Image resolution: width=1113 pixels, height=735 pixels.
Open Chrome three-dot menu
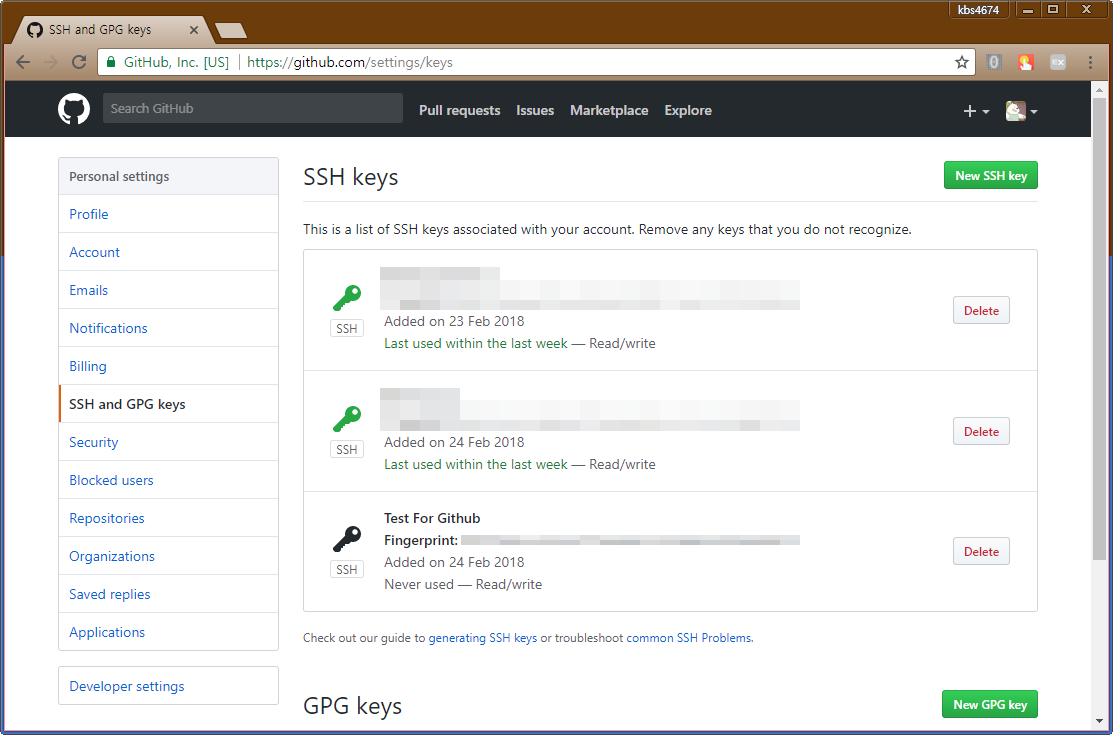[1090, 62]
